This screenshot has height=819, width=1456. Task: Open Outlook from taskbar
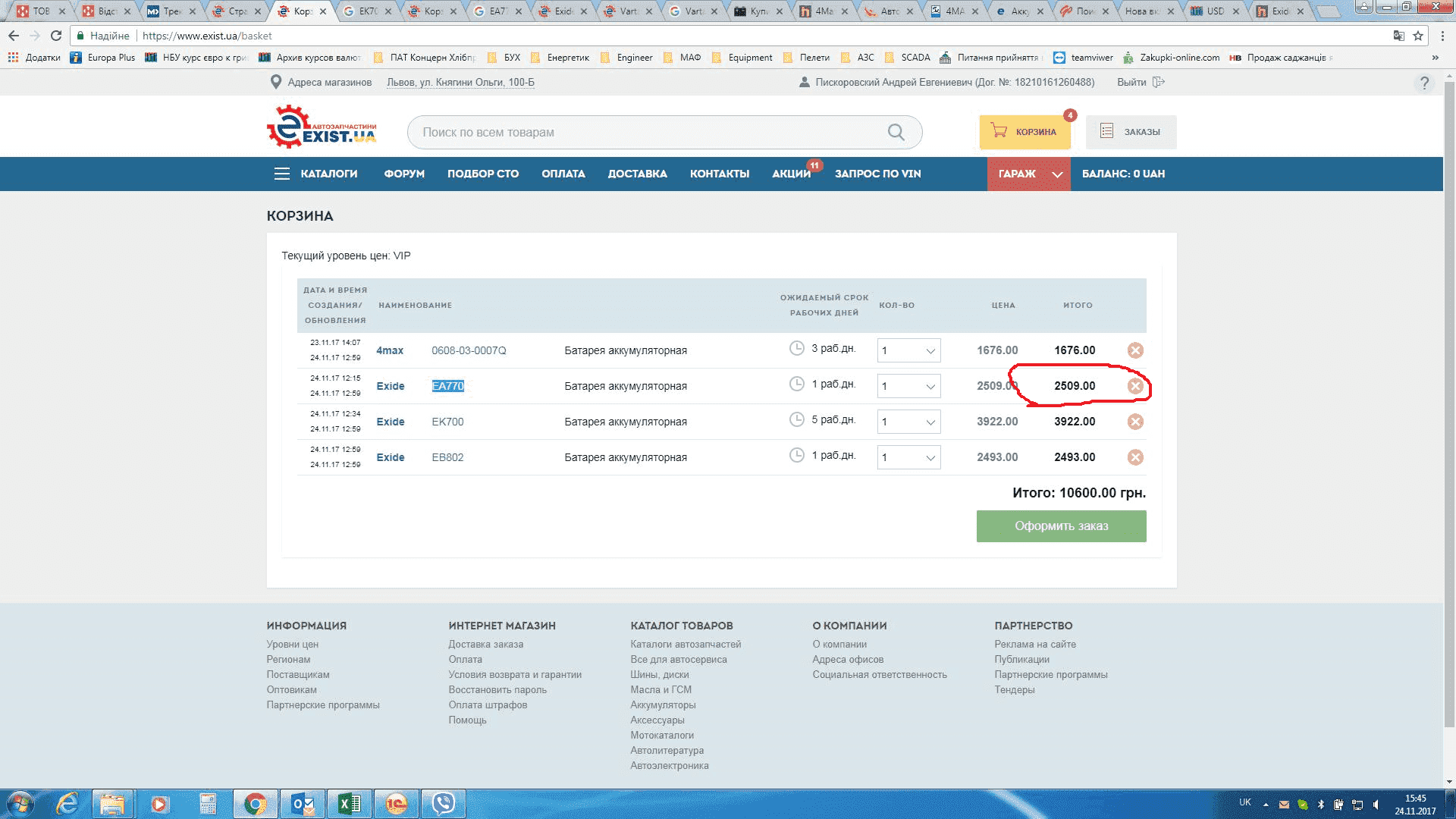[303, 804]
